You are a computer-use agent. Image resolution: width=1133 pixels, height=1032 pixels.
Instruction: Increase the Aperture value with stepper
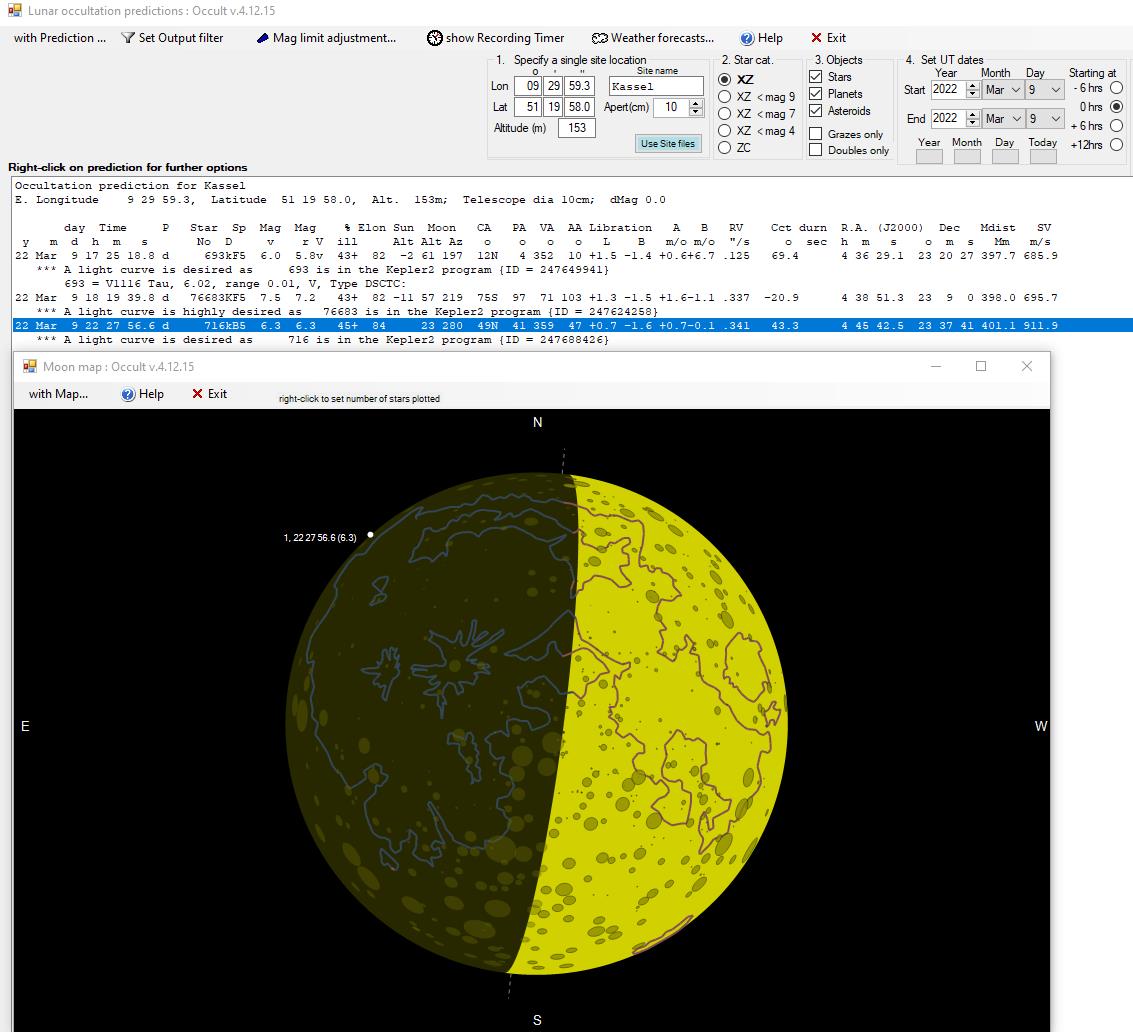tap(696, 102)
